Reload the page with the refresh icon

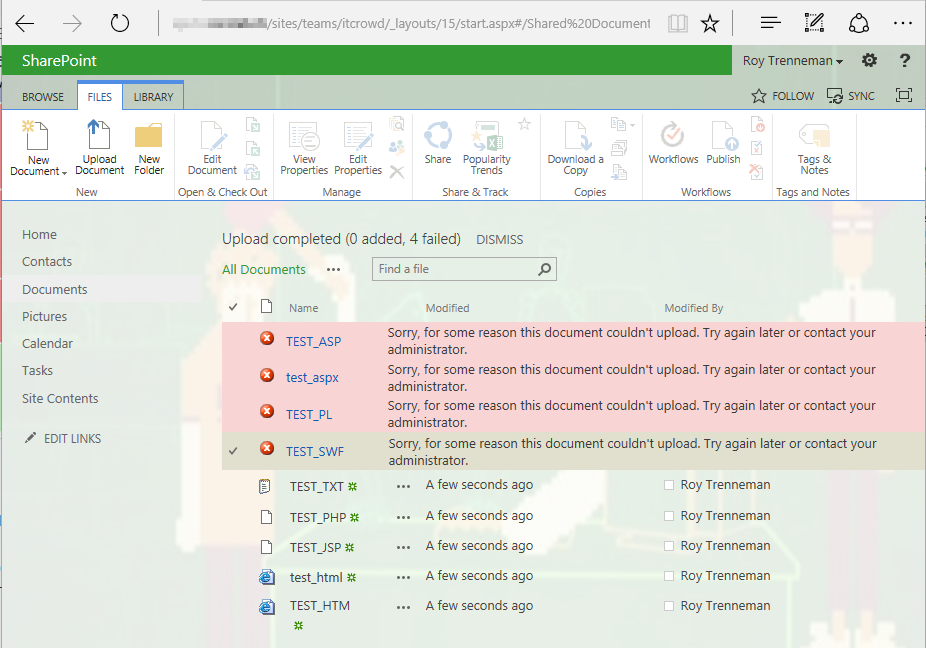(x=120, y=24)
